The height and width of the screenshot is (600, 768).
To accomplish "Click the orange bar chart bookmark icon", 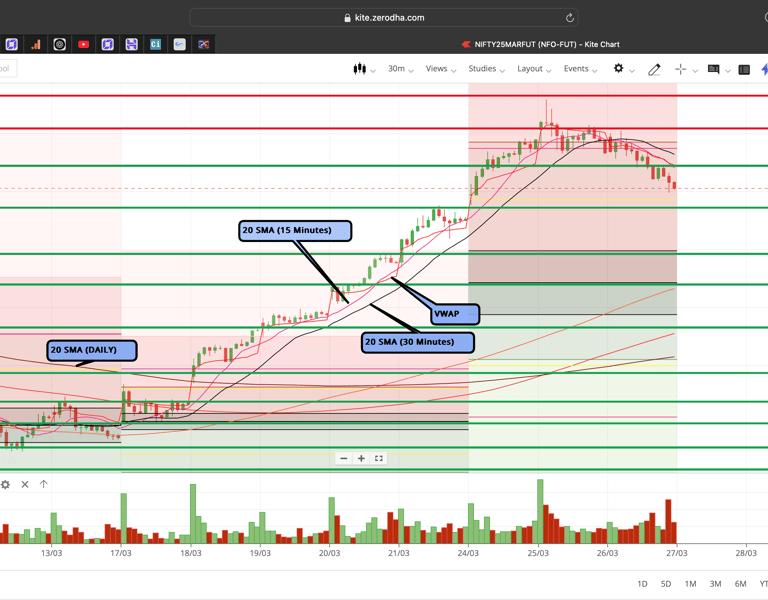I will click(x=36, y=45).
